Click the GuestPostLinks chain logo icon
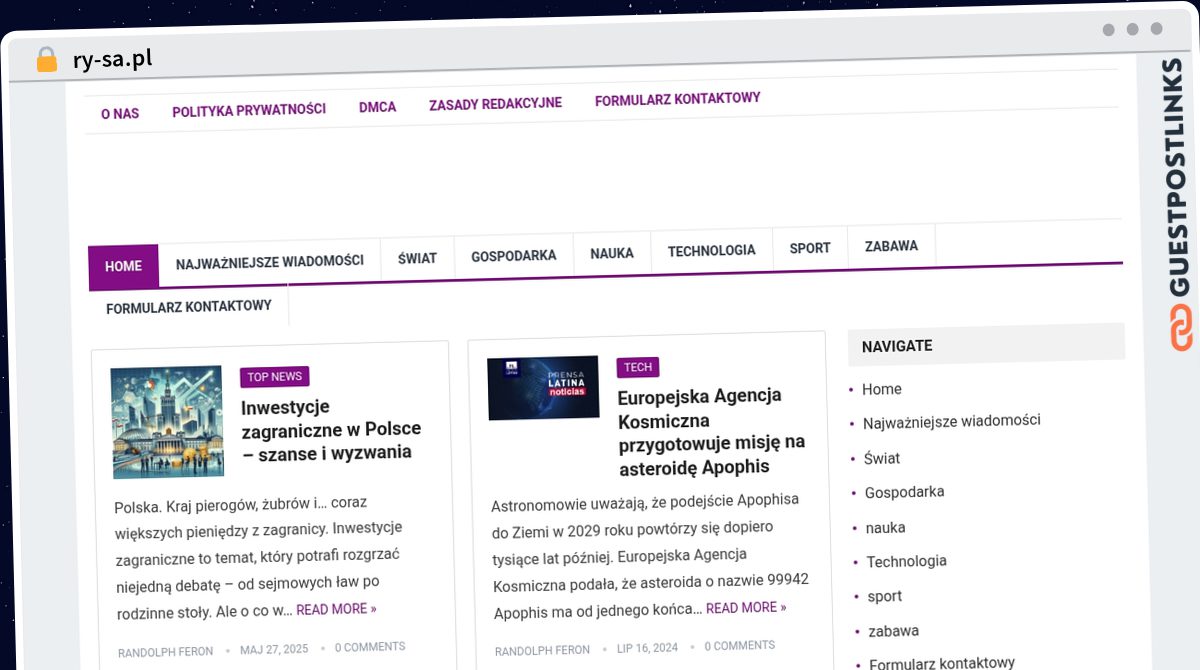 coord(1181,329)
